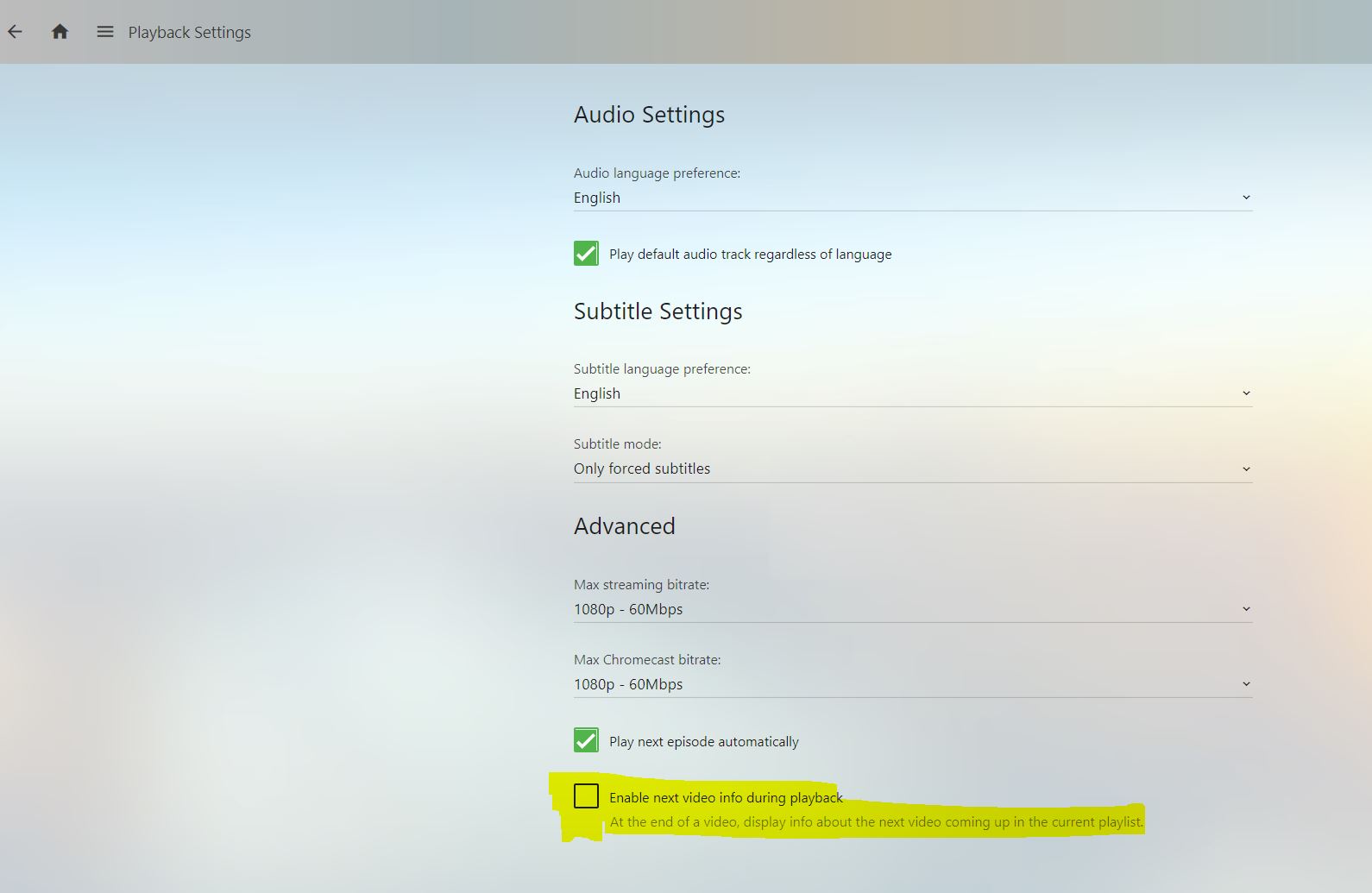1372x893 pixels.
Task: Open the Subtitle language preference dropdown
Action: tap(913, 393)
